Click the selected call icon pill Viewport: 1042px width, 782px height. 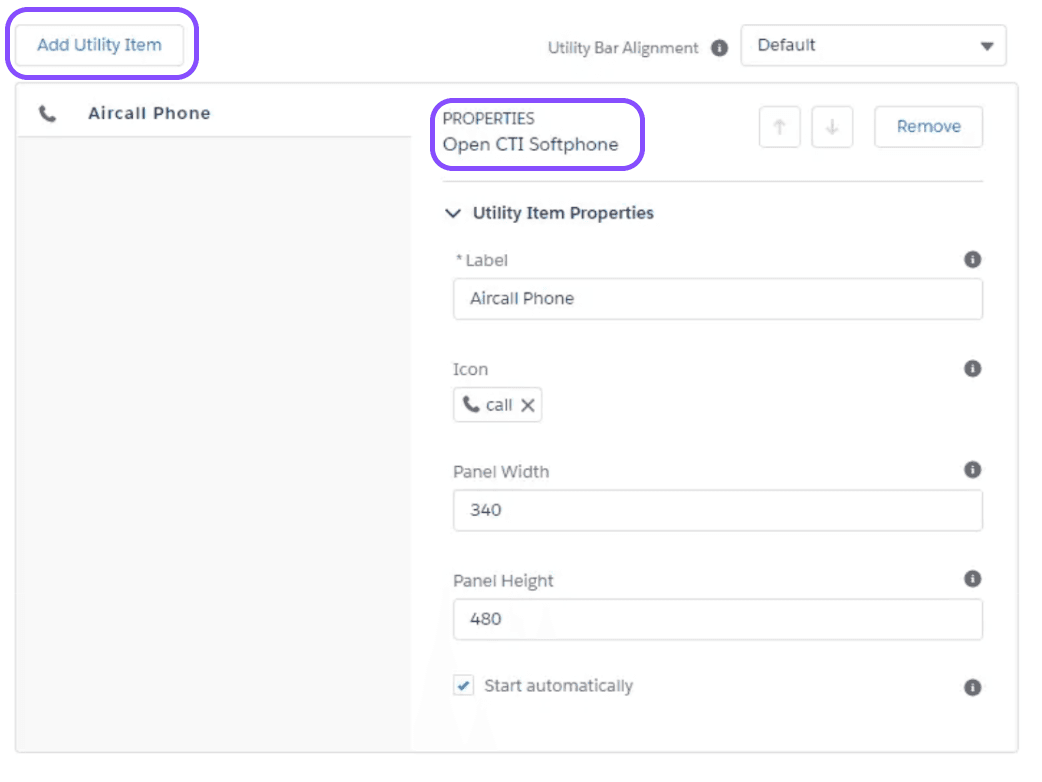[x=488, y=405]
